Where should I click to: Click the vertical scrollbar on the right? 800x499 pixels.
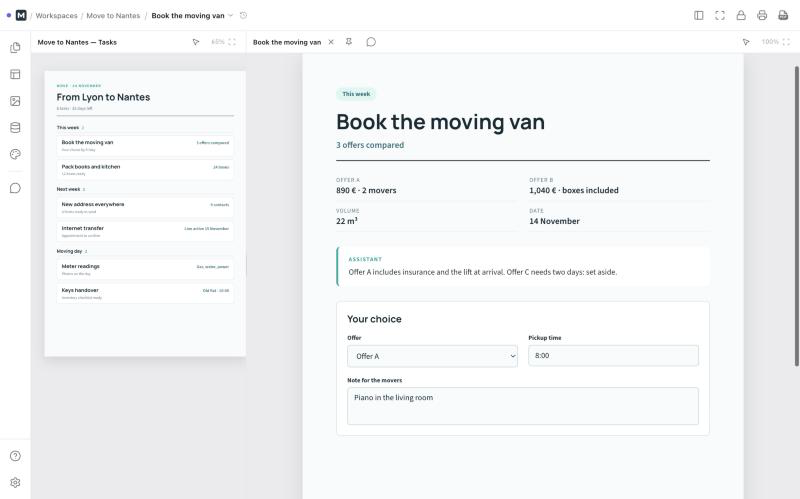[x=796, y=216]
